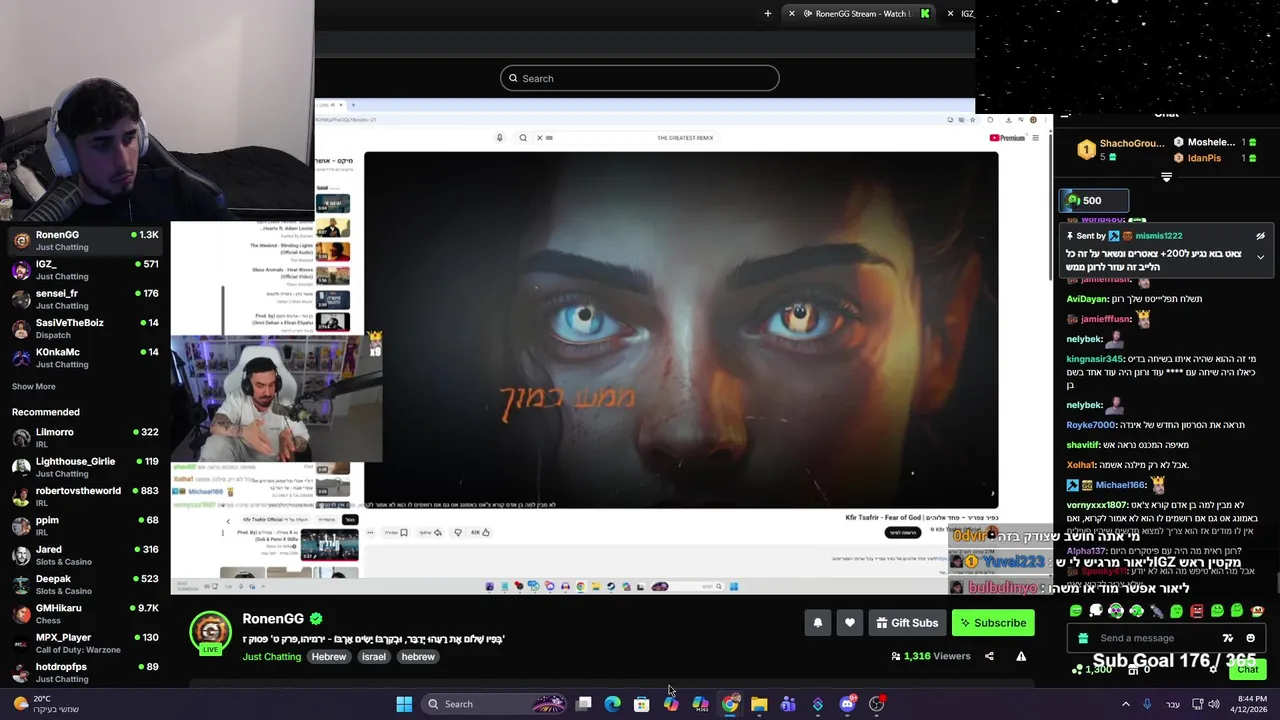Open recommended channel Jared

tap(85, 555)
